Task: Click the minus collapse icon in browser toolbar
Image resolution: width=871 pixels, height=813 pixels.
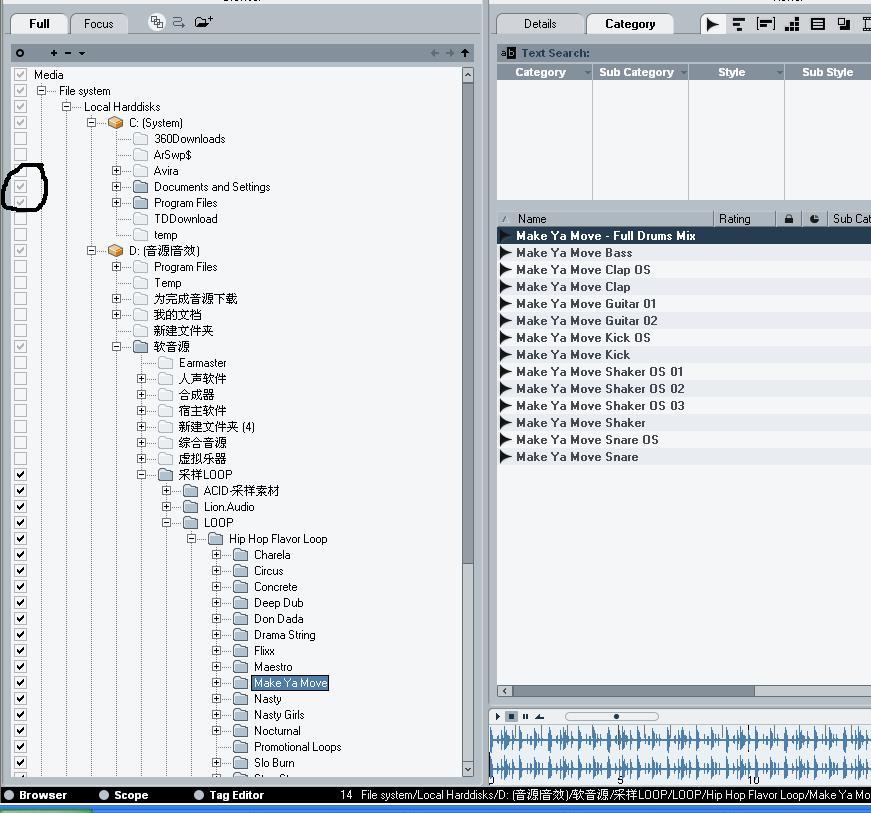Action: (x=68, y=53)
